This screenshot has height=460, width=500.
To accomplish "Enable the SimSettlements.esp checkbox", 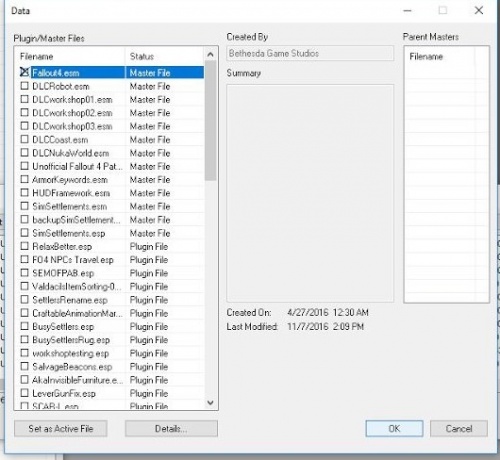I will (24, 232).
